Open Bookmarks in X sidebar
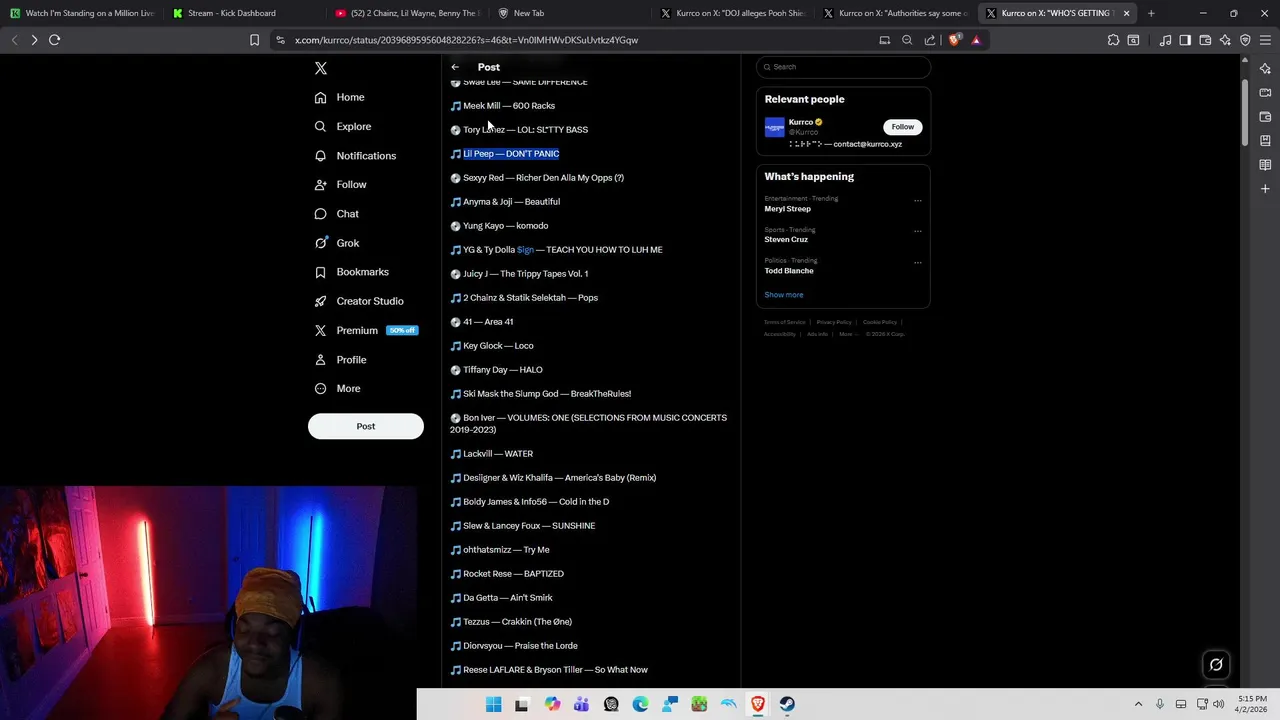 tap(351, 272)
